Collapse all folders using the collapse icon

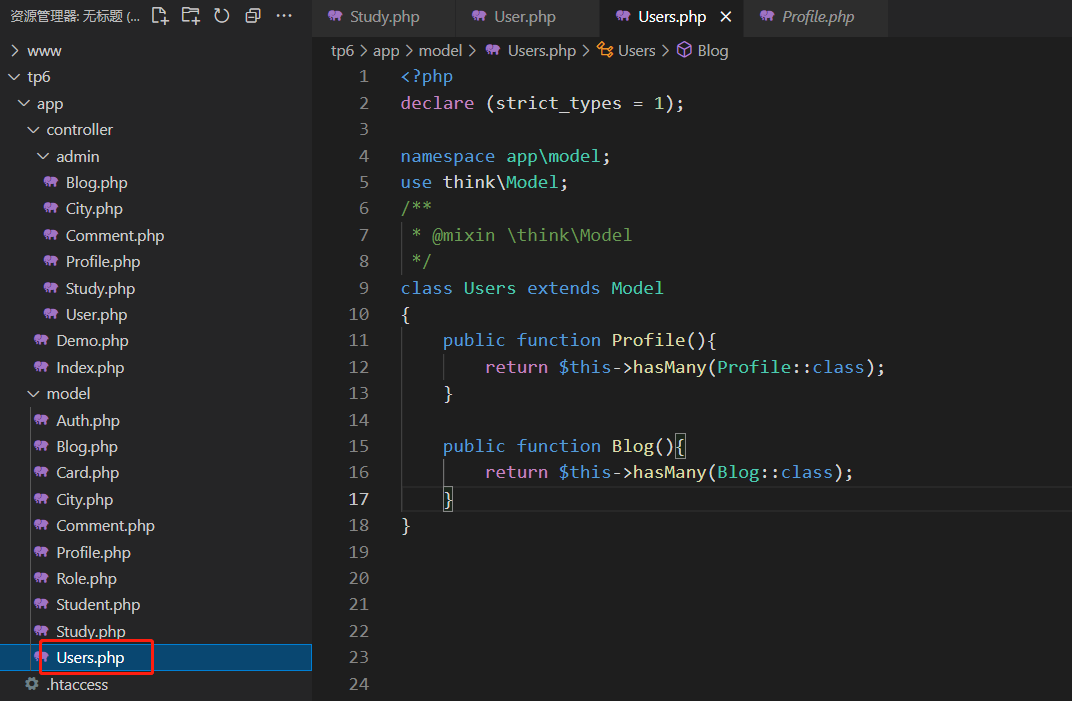[253, 16]
